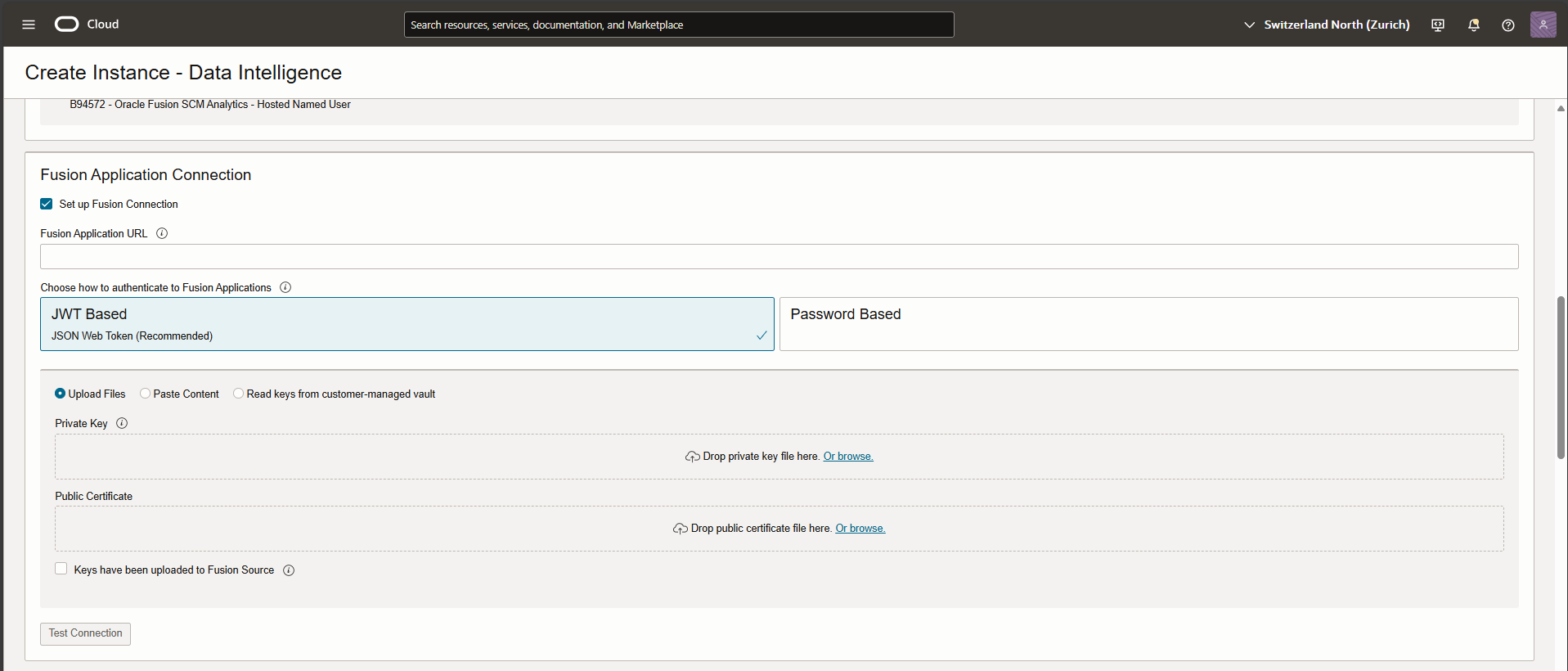Click the Test Connection button

(86, 633)
